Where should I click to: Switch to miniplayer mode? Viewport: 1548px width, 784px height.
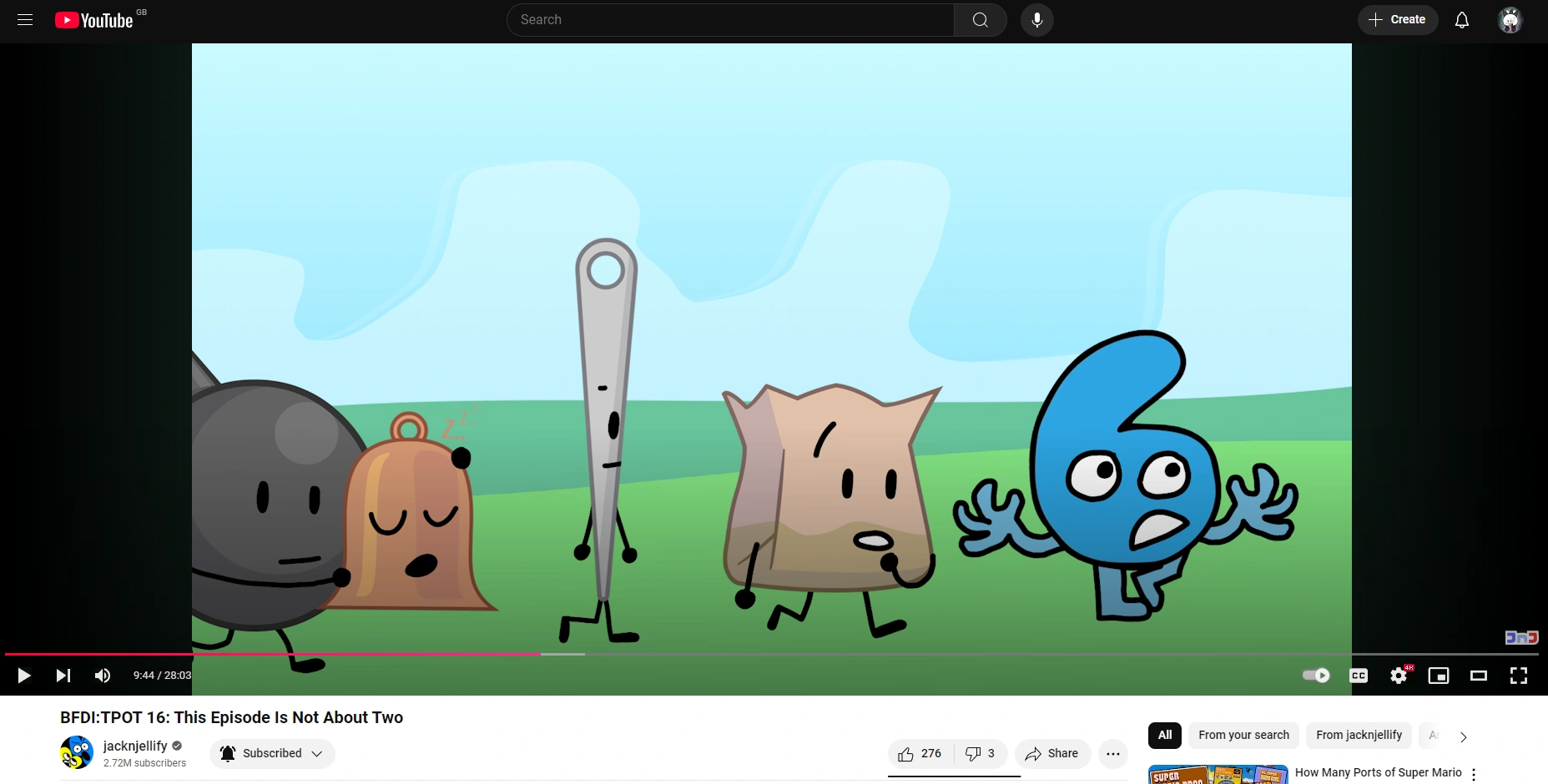1439,676
